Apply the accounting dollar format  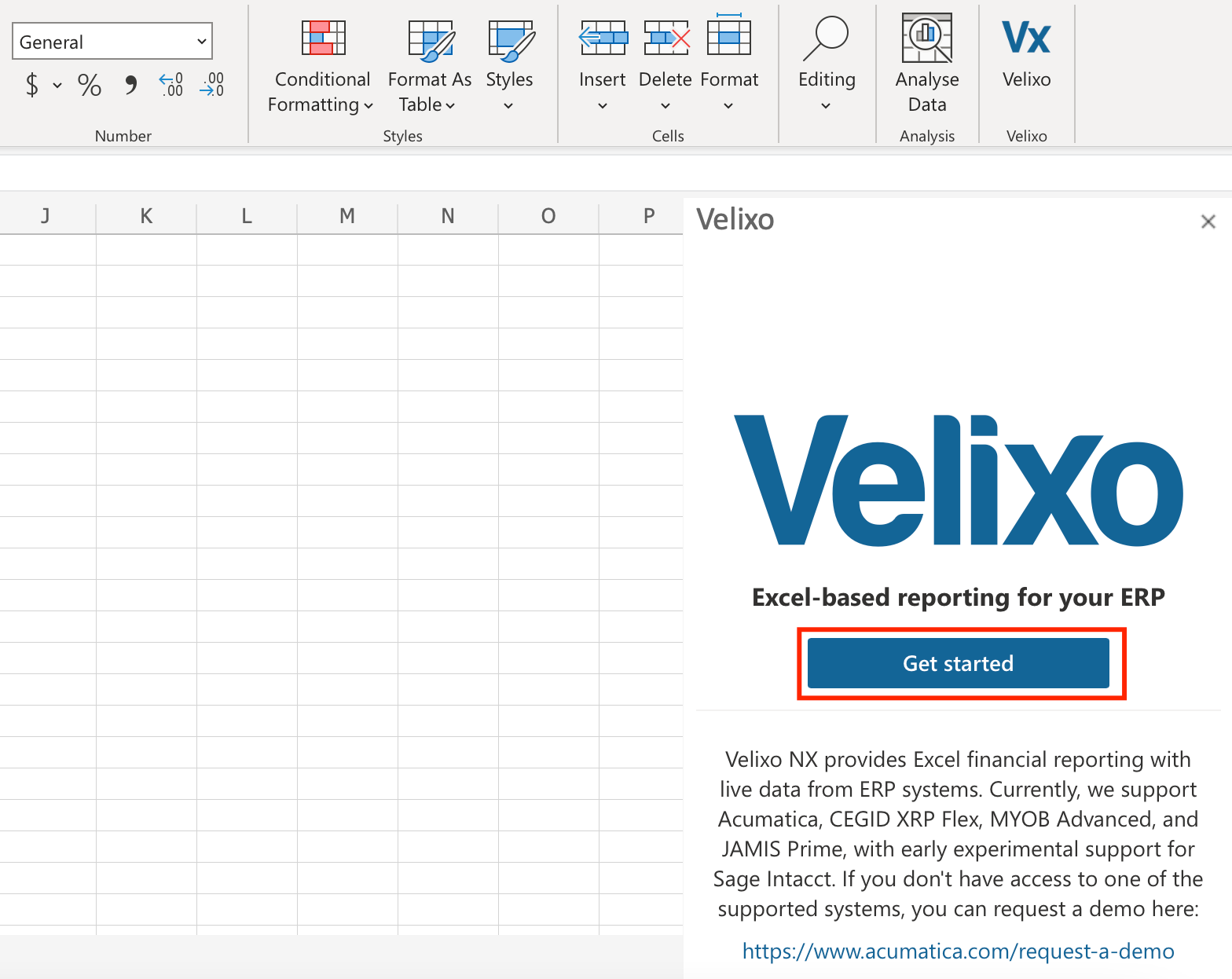click(x=32, y=84)
